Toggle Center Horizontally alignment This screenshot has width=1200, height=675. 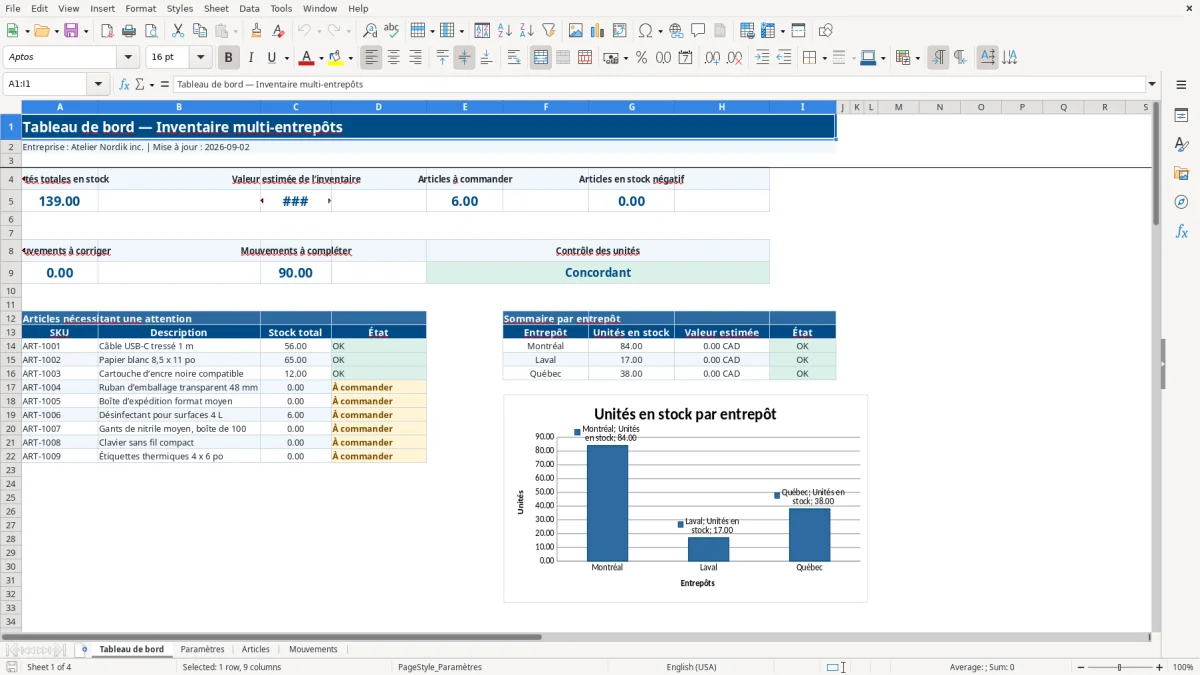pyautogui.click(x=394, y=58)
